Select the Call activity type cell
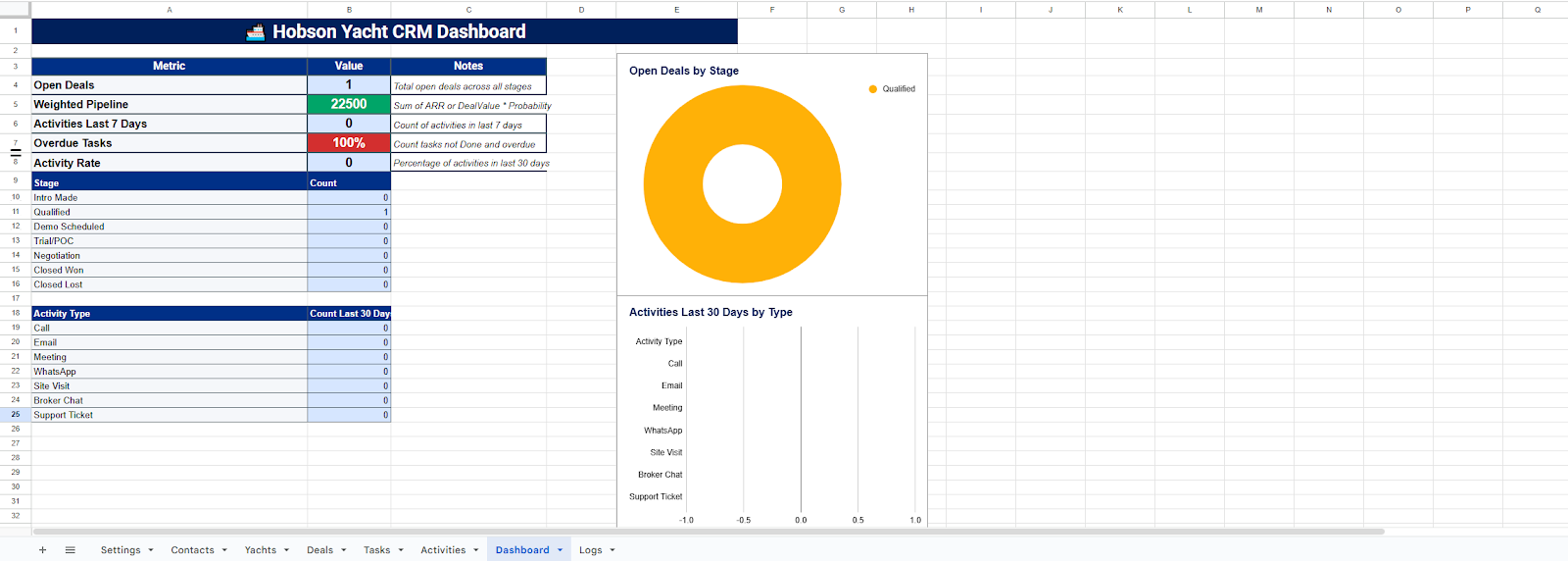 (x=170, y=328)
